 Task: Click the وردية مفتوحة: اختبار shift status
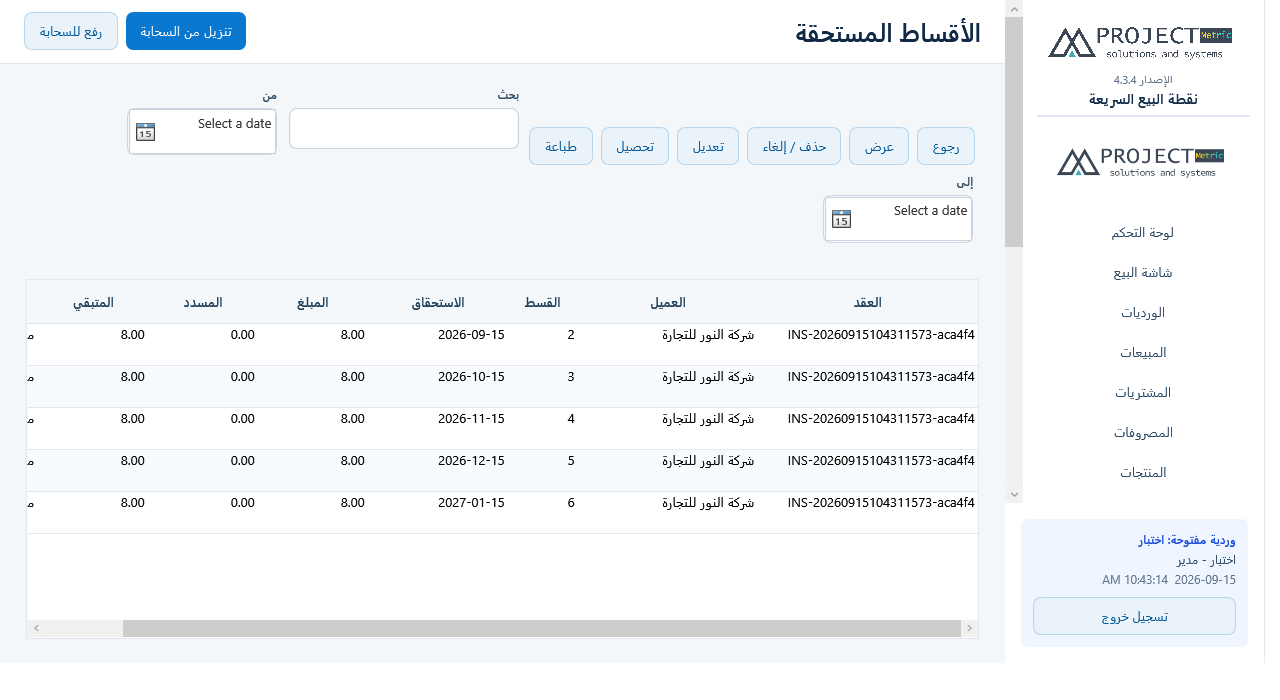[1187, 540]
